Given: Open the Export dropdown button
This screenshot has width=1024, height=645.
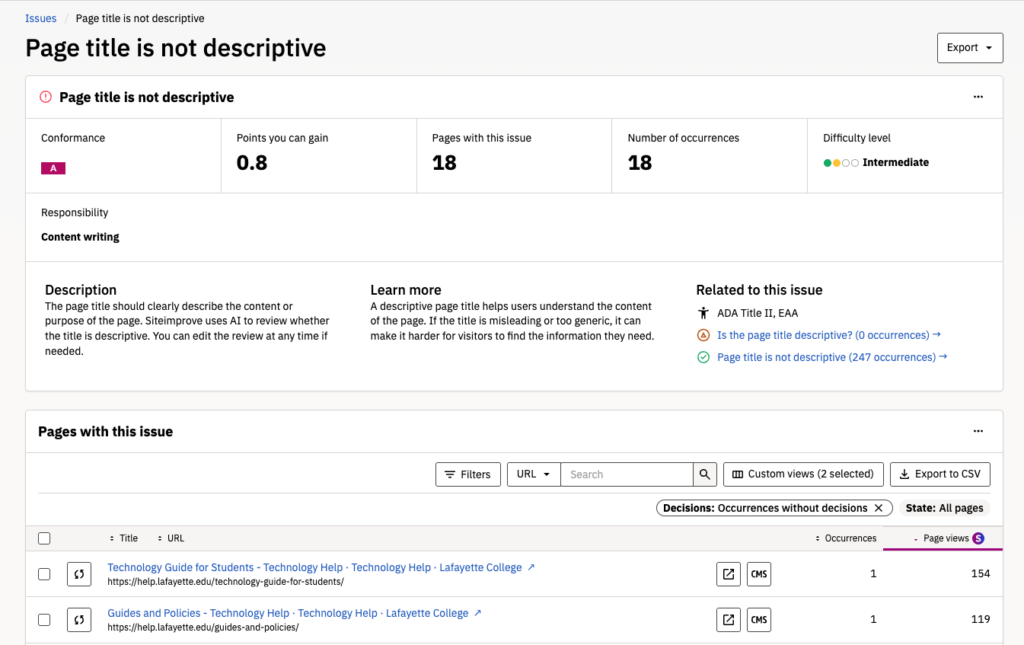Looking at the screenshot, I should 970,48.
